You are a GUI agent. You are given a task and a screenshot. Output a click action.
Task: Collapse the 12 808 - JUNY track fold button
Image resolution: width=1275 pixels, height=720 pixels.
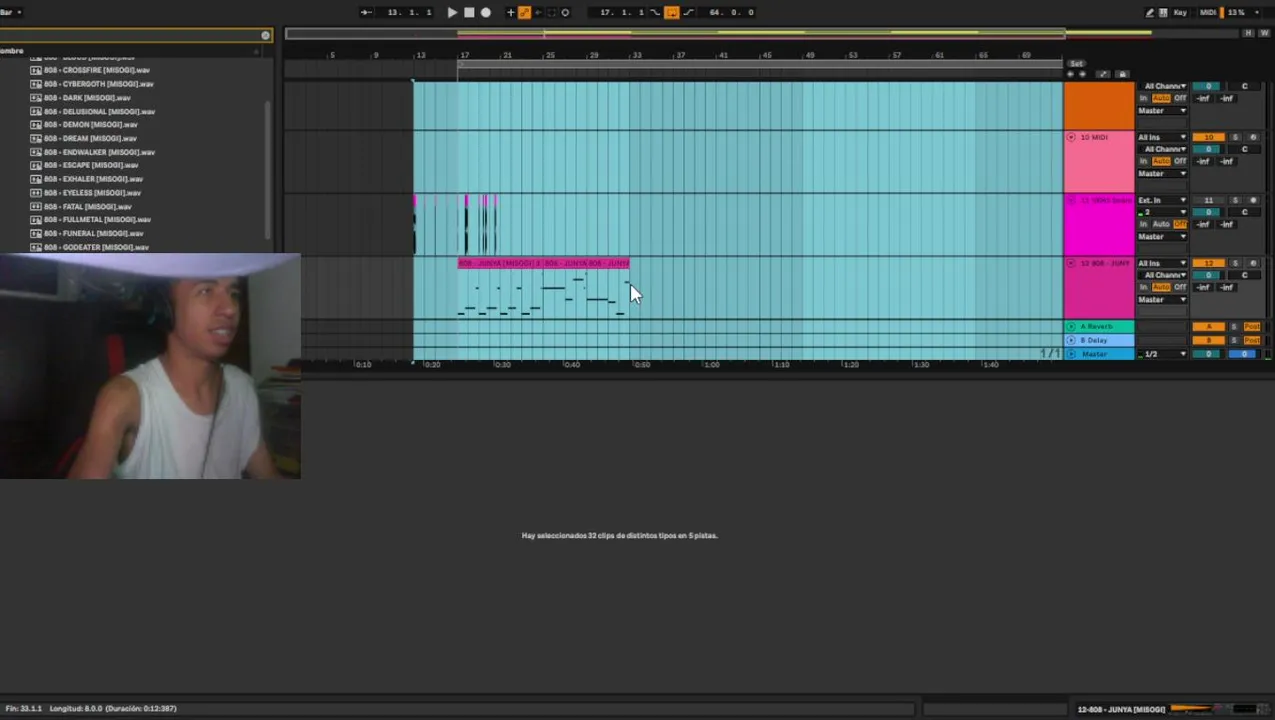coord(1071,263)
